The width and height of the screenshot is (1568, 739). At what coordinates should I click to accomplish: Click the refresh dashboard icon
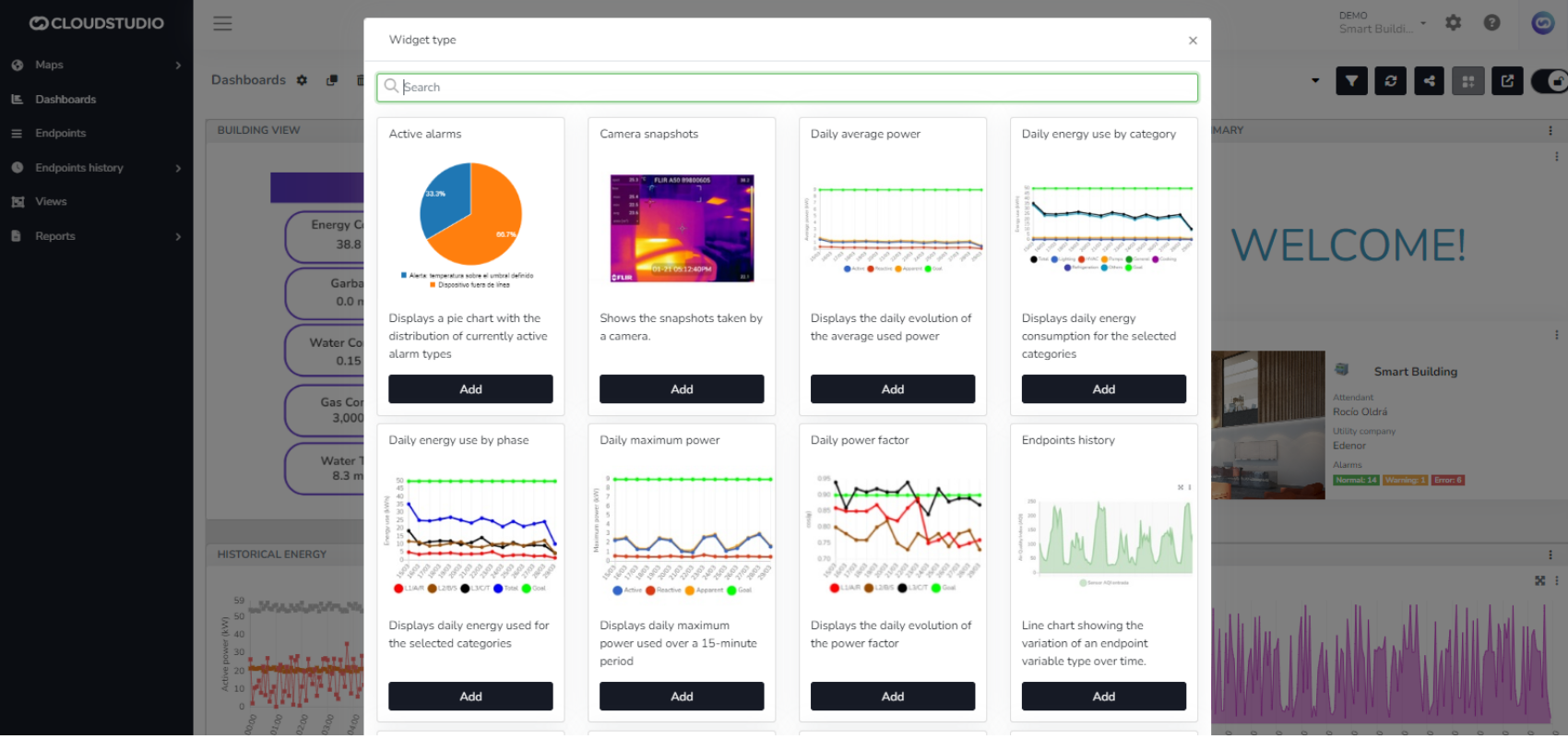[1390, 81]
